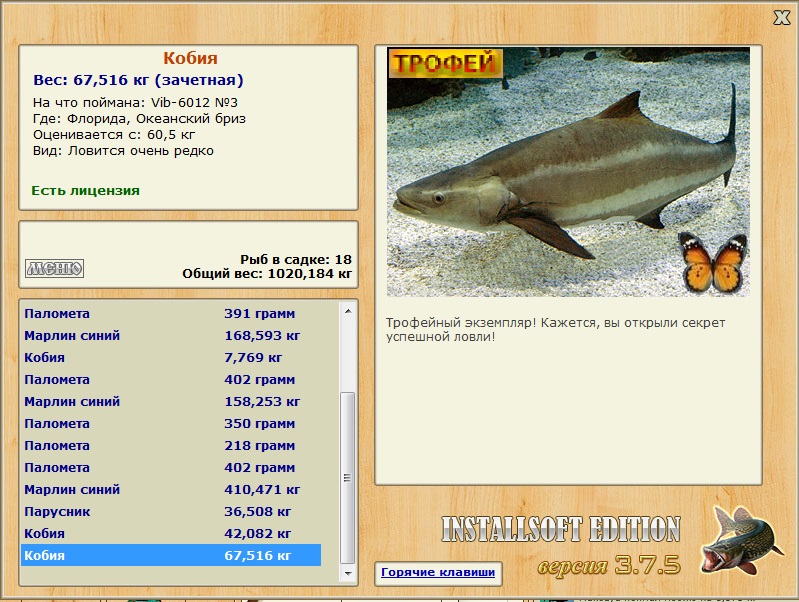Image resolution: width=799 pixels, height=602 pixels.
Task: Click the Общий вес: 1020,184 кг text
Action: click(267, 274)
